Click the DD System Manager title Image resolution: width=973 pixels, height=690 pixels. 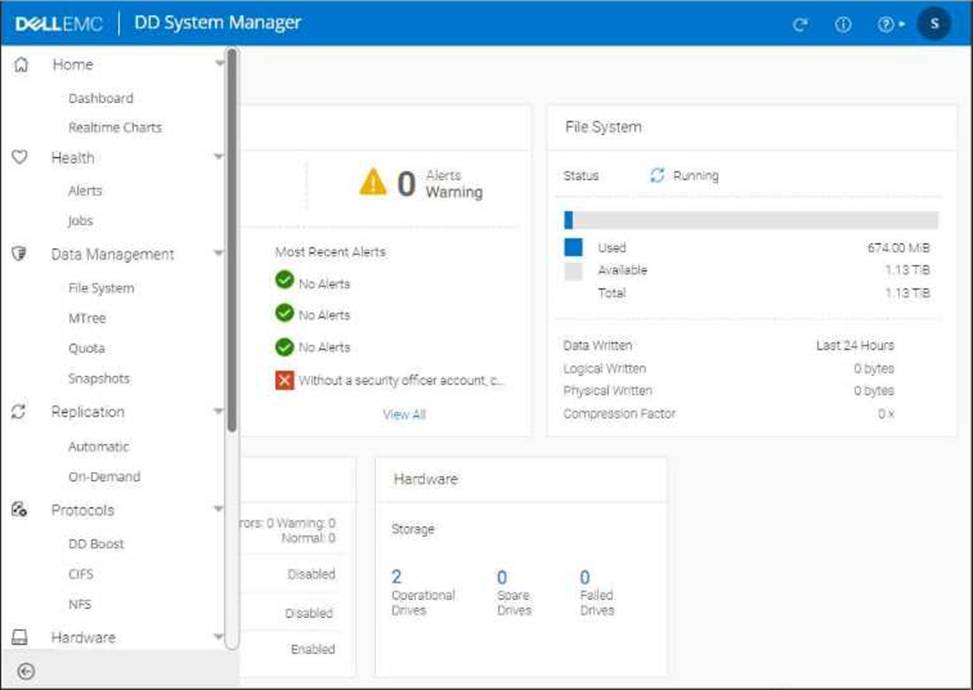pyautogui.click(x=218, y=23)
